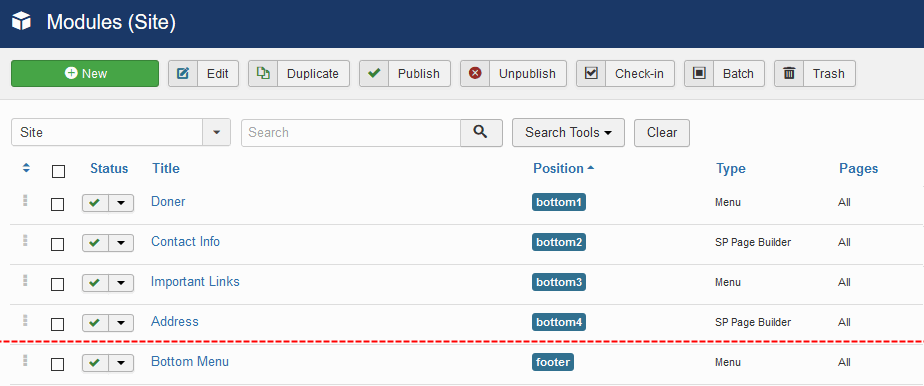The width and height of the screenshot is (924, 386).
Task: Expand the Search Tools dropdown
Action: click(568, 133)
